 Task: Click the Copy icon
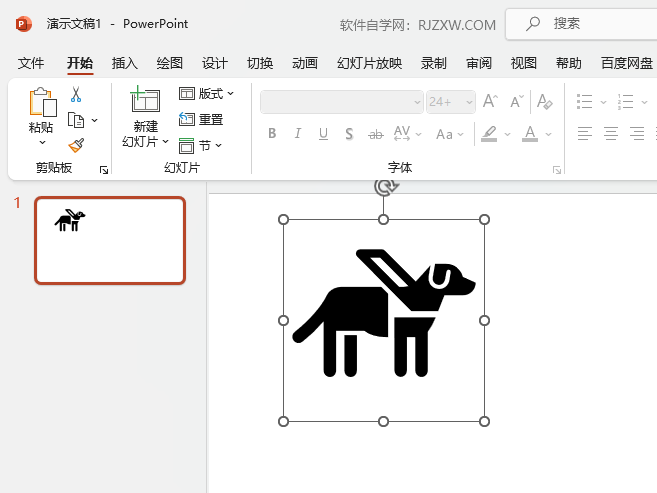(76, 121)
